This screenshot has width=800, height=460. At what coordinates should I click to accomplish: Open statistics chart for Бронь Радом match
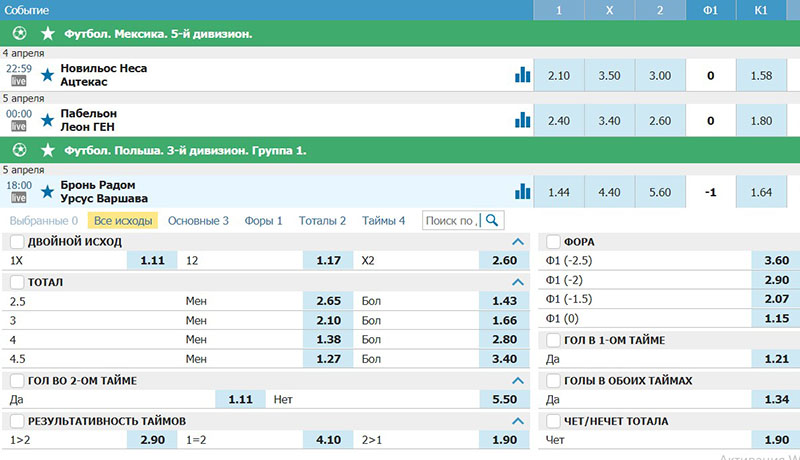[522, 191]
